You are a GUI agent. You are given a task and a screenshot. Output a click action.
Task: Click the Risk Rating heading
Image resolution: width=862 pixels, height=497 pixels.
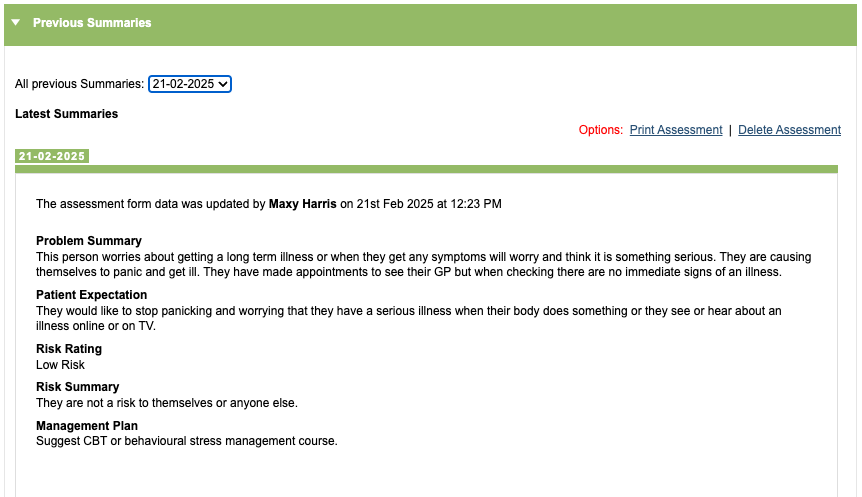69,349
